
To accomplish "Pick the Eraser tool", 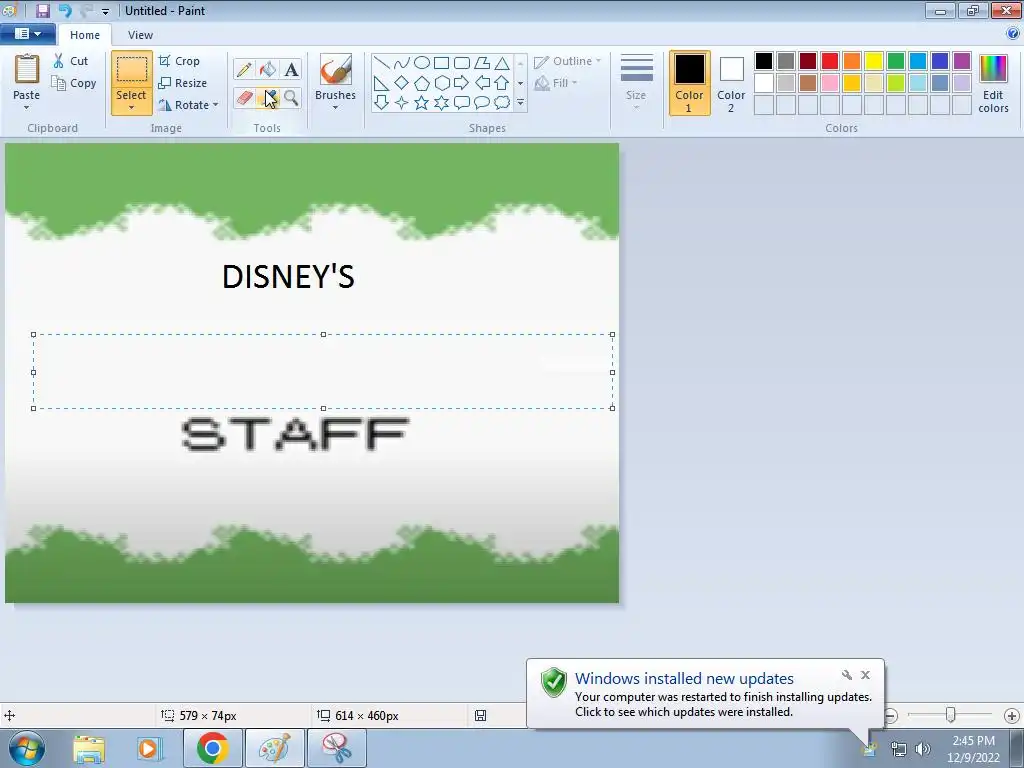I will point(244,98).
